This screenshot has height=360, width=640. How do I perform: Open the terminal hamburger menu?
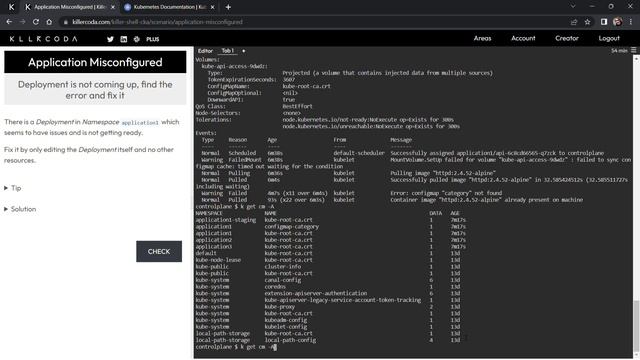coord(633,50)
